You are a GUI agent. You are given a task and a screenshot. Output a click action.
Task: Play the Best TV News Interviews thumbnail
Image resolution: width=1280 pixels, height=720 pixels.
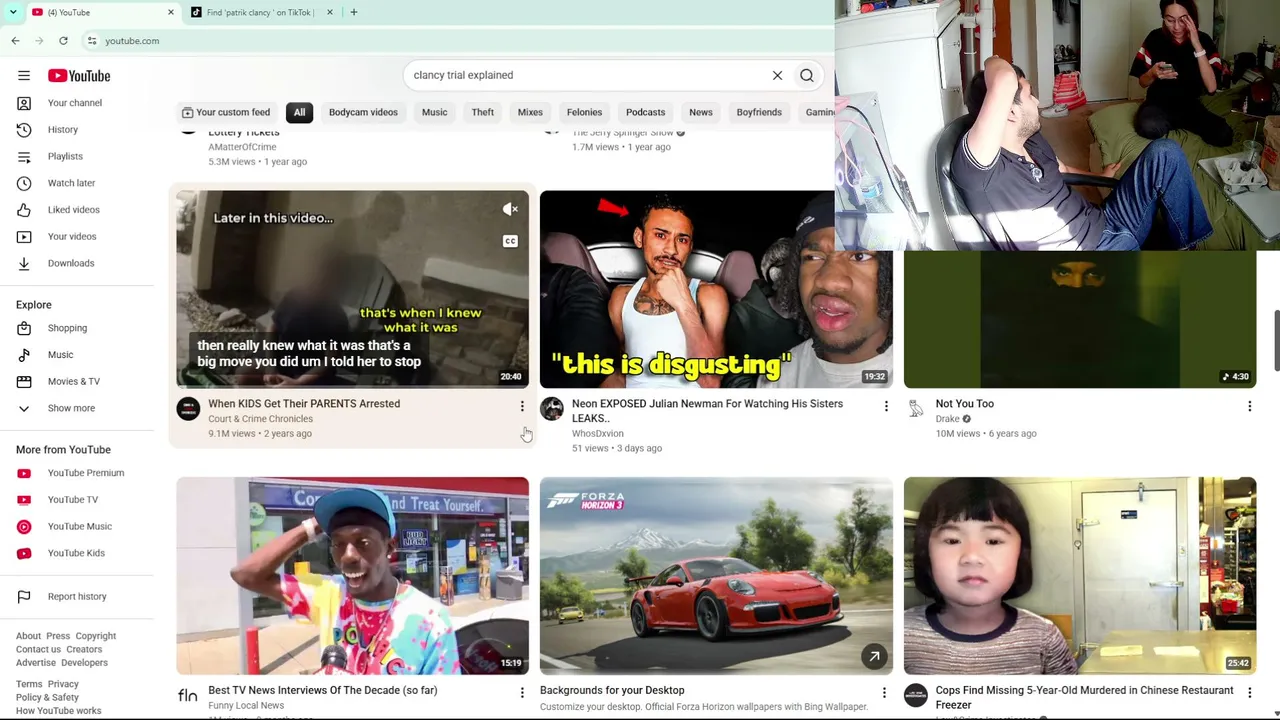coord(352,576)
